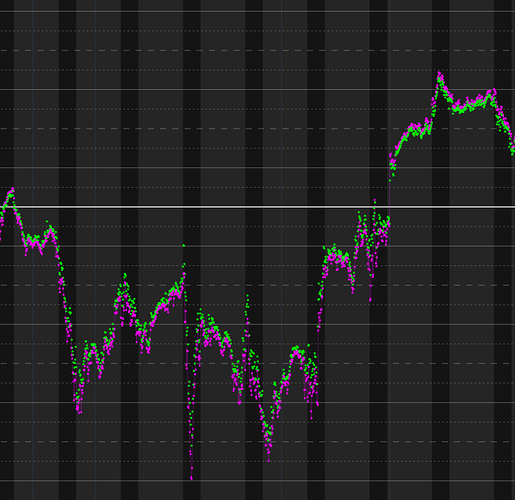Click the lowest green dot at the gap-up start
The height and width of the screenshot is (500, 515).
390,180
